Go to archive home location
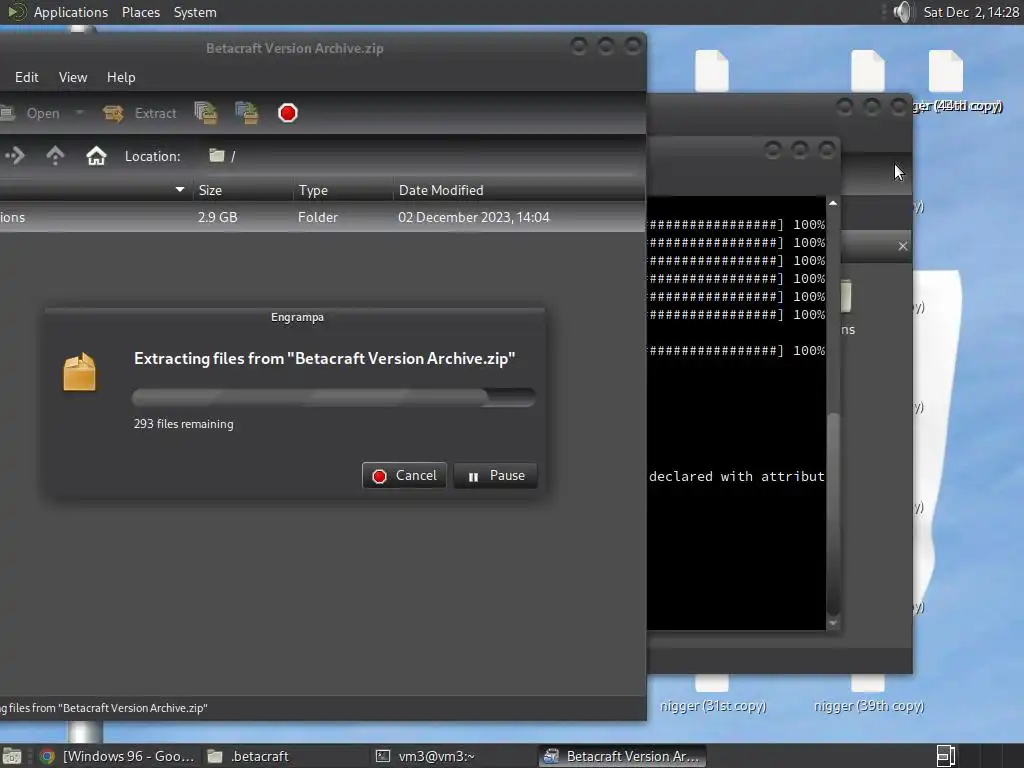Screen dimensions: 1024x768 (96, 155)
